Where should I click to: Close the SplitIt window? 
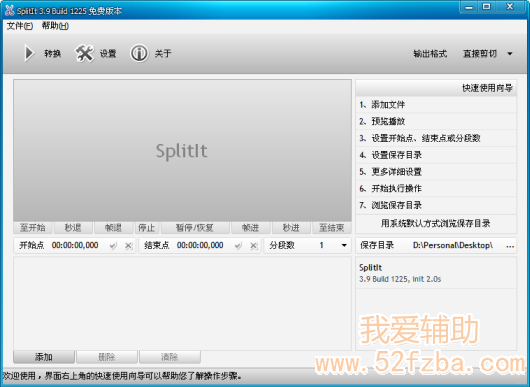tap(510, 7)
